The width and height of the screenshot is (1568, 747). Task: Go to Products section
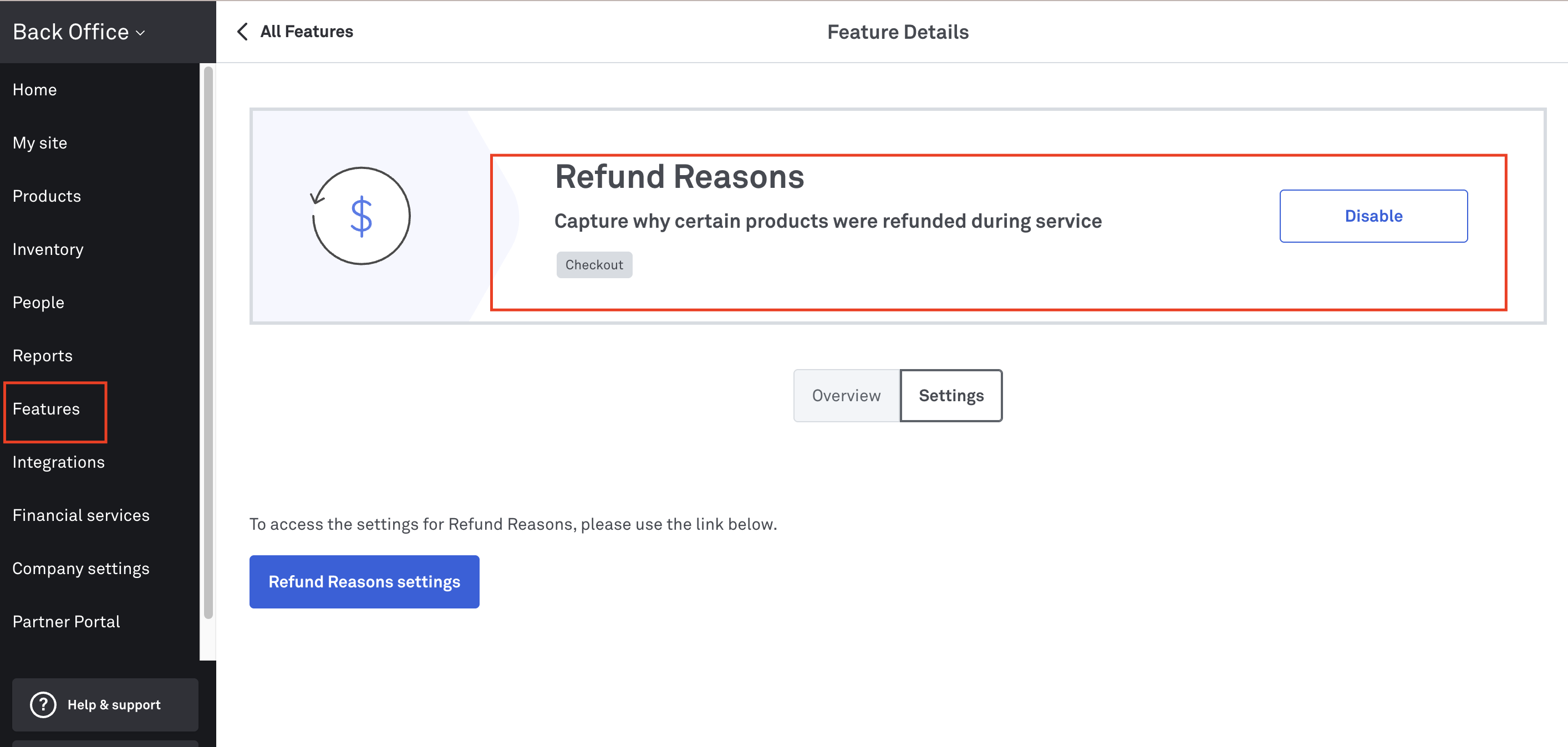[47, 196]
